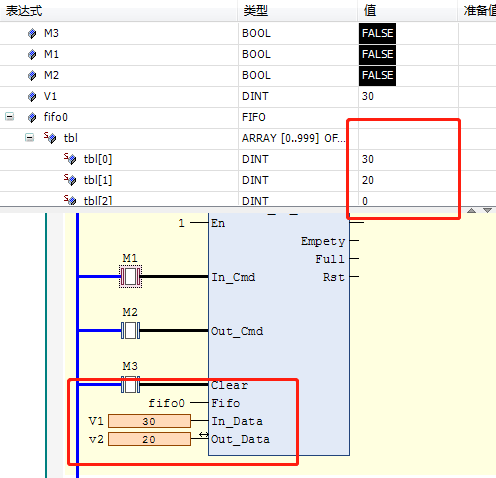This screenshot has height=478, width=496.
Task: Click the 表达式 column header
Action: coord(119,11)
